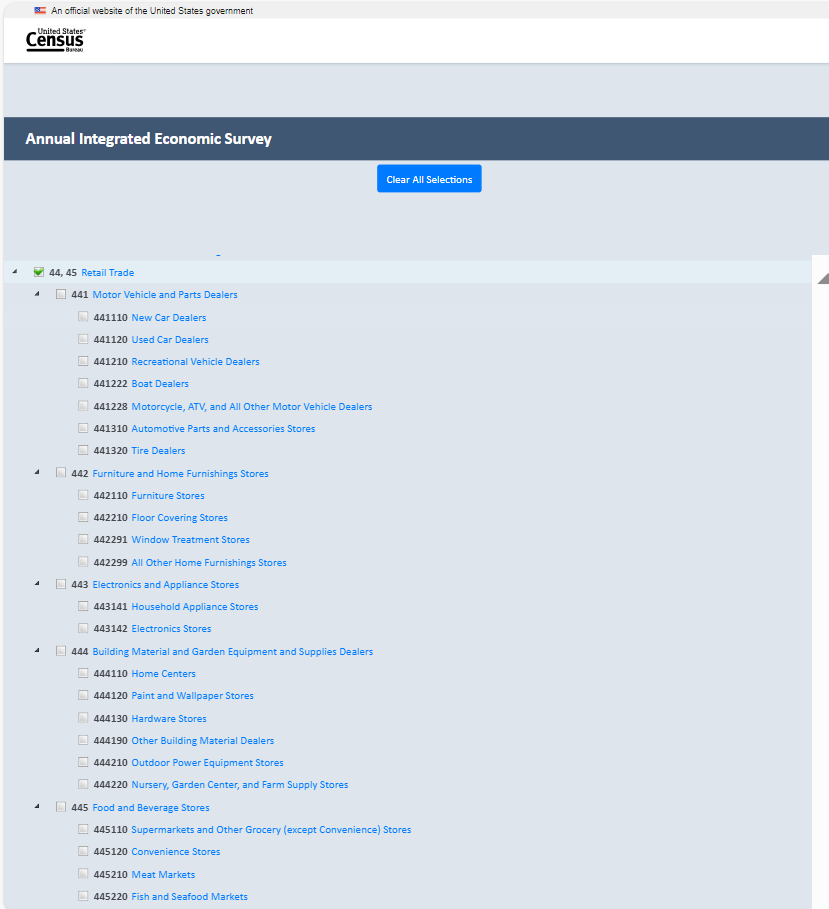Click the Census Bureau logo

point(56,40)
